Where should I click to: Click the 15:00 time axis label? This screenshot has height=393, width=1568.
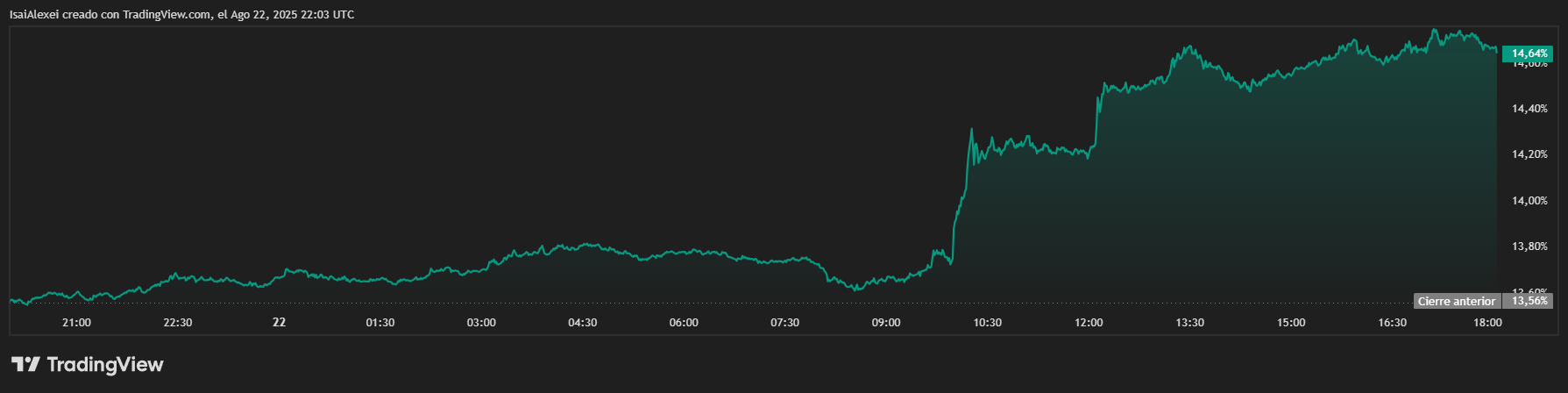[x=1291, y=323]
